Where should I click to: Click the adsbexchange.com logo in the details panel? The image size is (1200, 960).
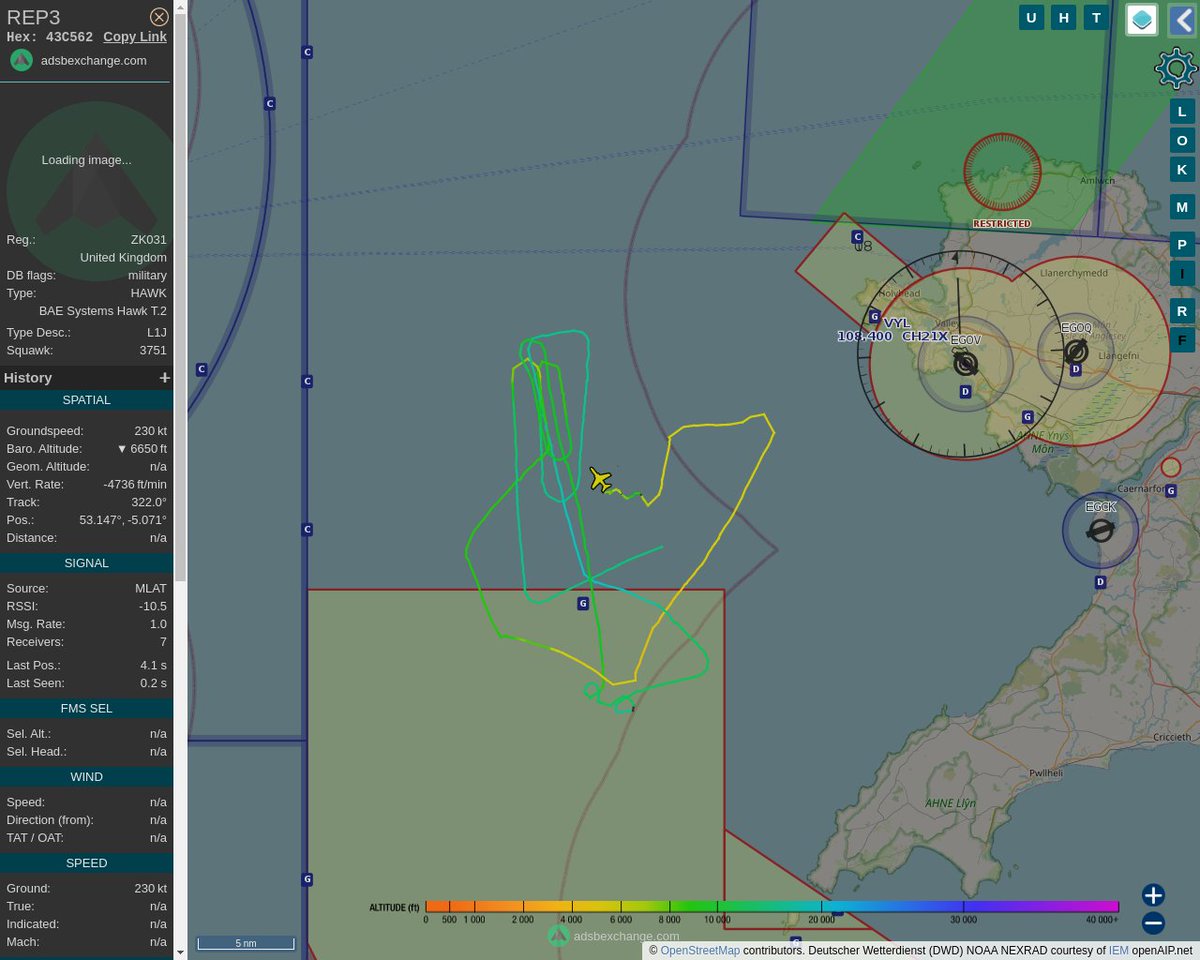pyautogui.click(x=21, y=60)
